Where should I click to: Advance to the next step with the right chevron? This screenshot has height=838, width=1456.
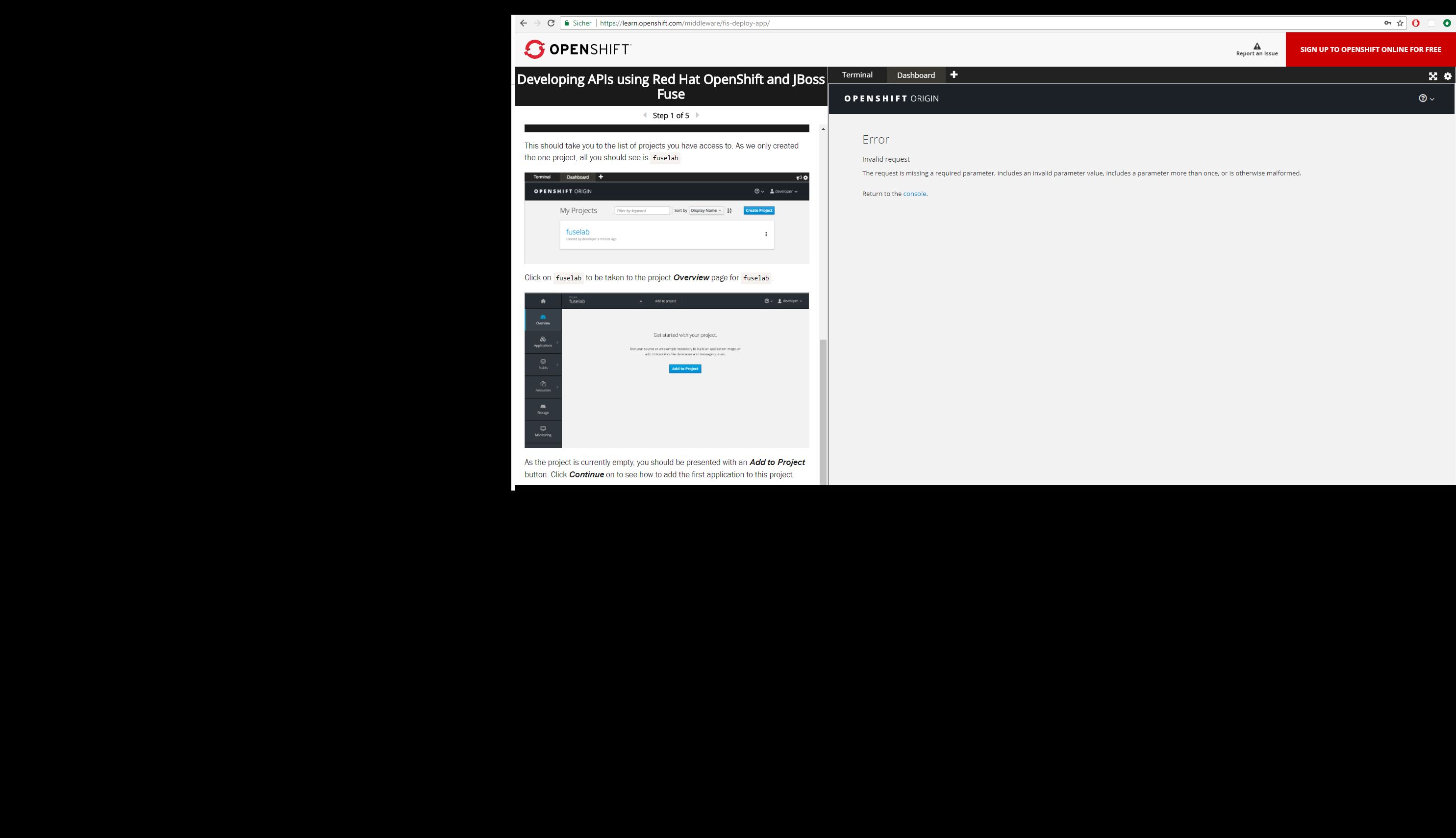click(x=698, y=115)
